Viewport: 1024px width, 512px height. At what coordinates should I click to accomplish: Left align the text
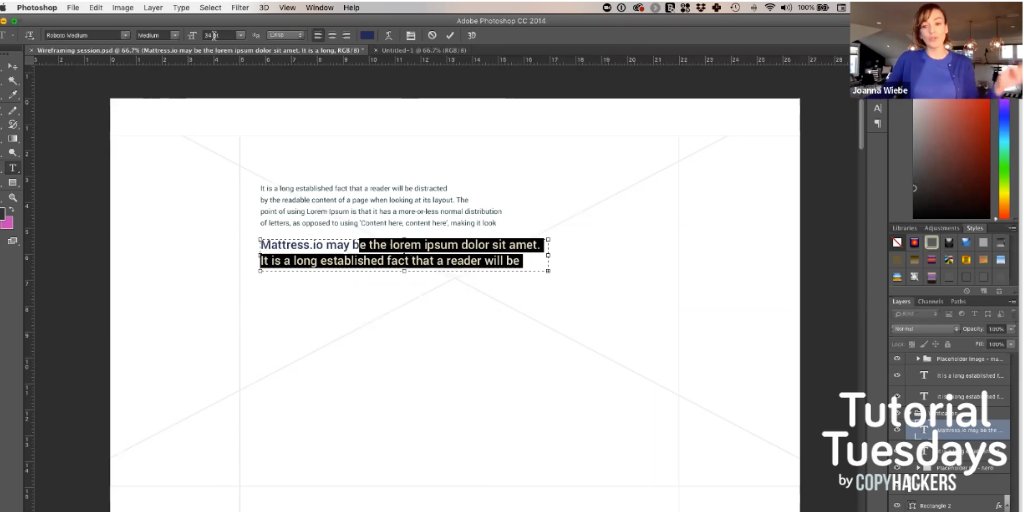(x=318, y=35)
